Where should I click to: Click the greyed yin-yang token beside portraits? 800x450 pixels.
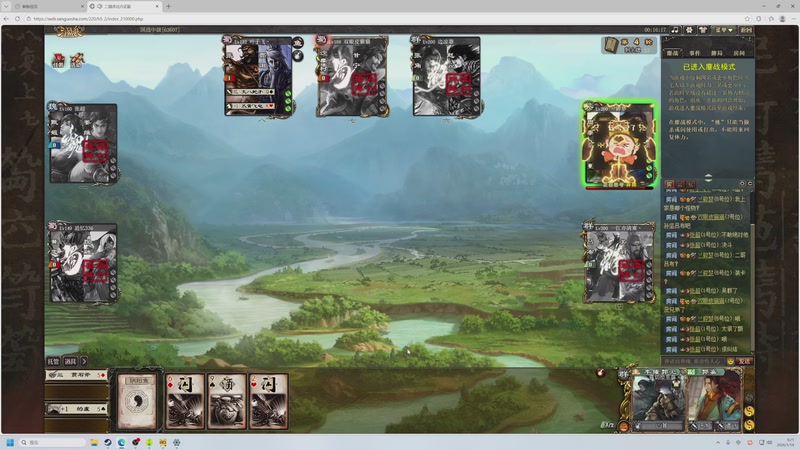[x=749, y=397]
